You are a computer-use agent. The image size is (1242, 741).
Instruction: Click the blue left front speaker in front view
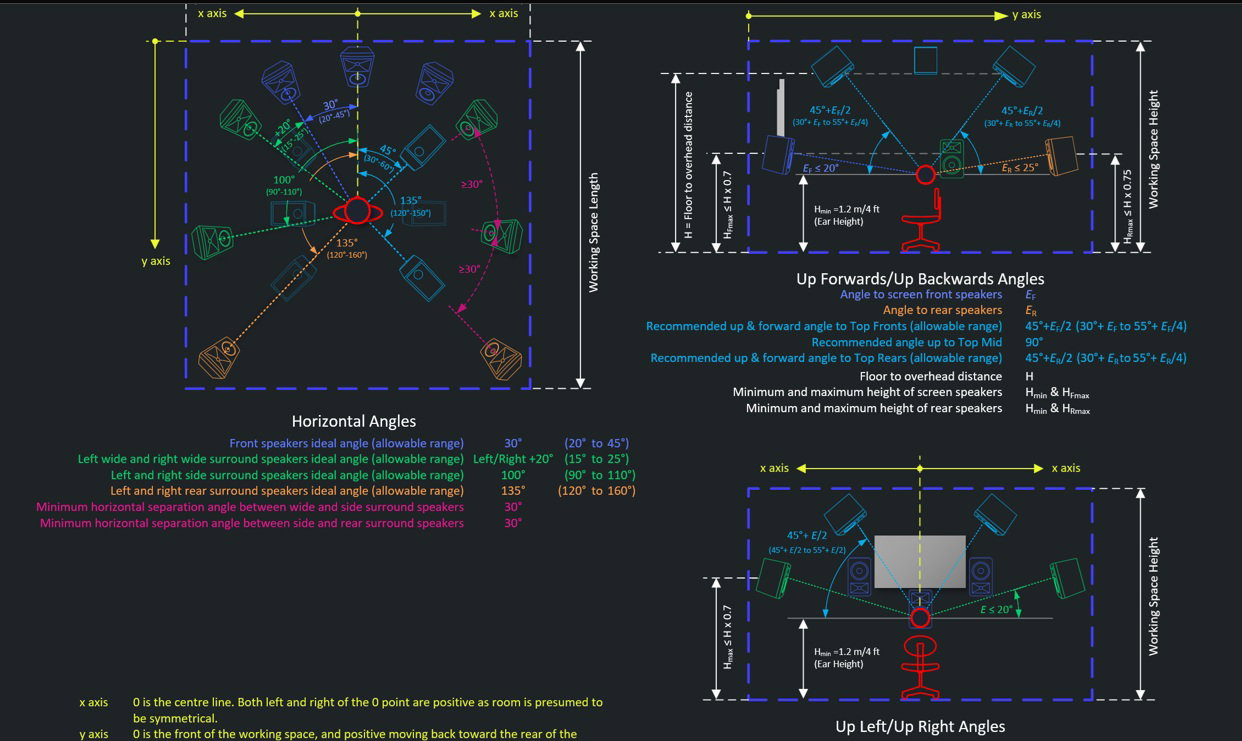tap(860, 579)
